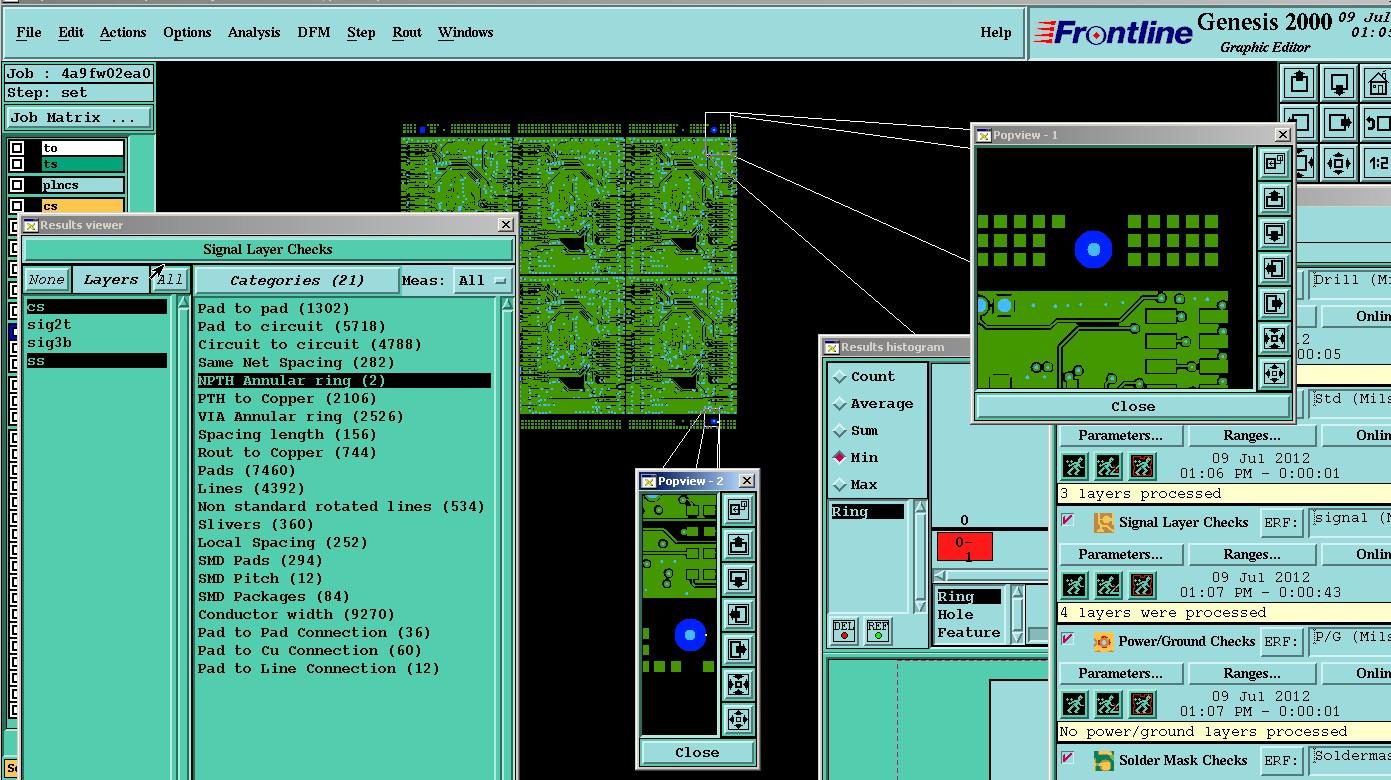This screenshot has width=1391, height=780.
Task: Click the Job Matrix ... button
Action: tap(79, 117)
